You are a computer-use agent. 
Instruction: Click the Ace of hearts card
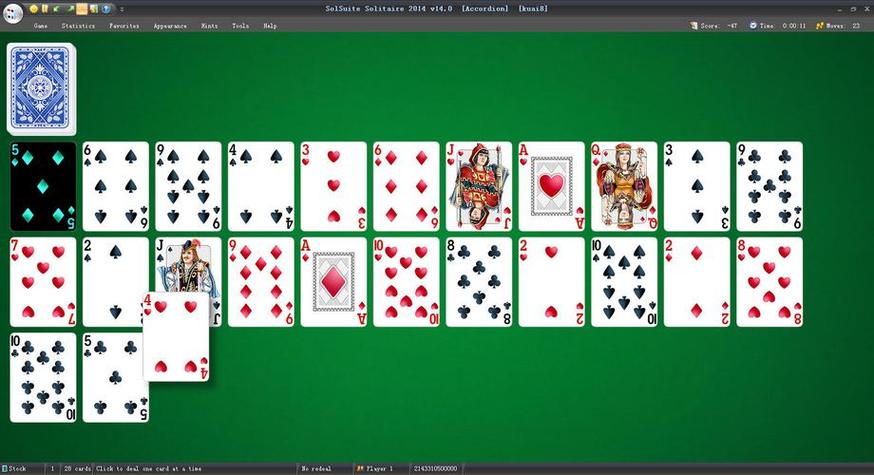pos(551,186)
